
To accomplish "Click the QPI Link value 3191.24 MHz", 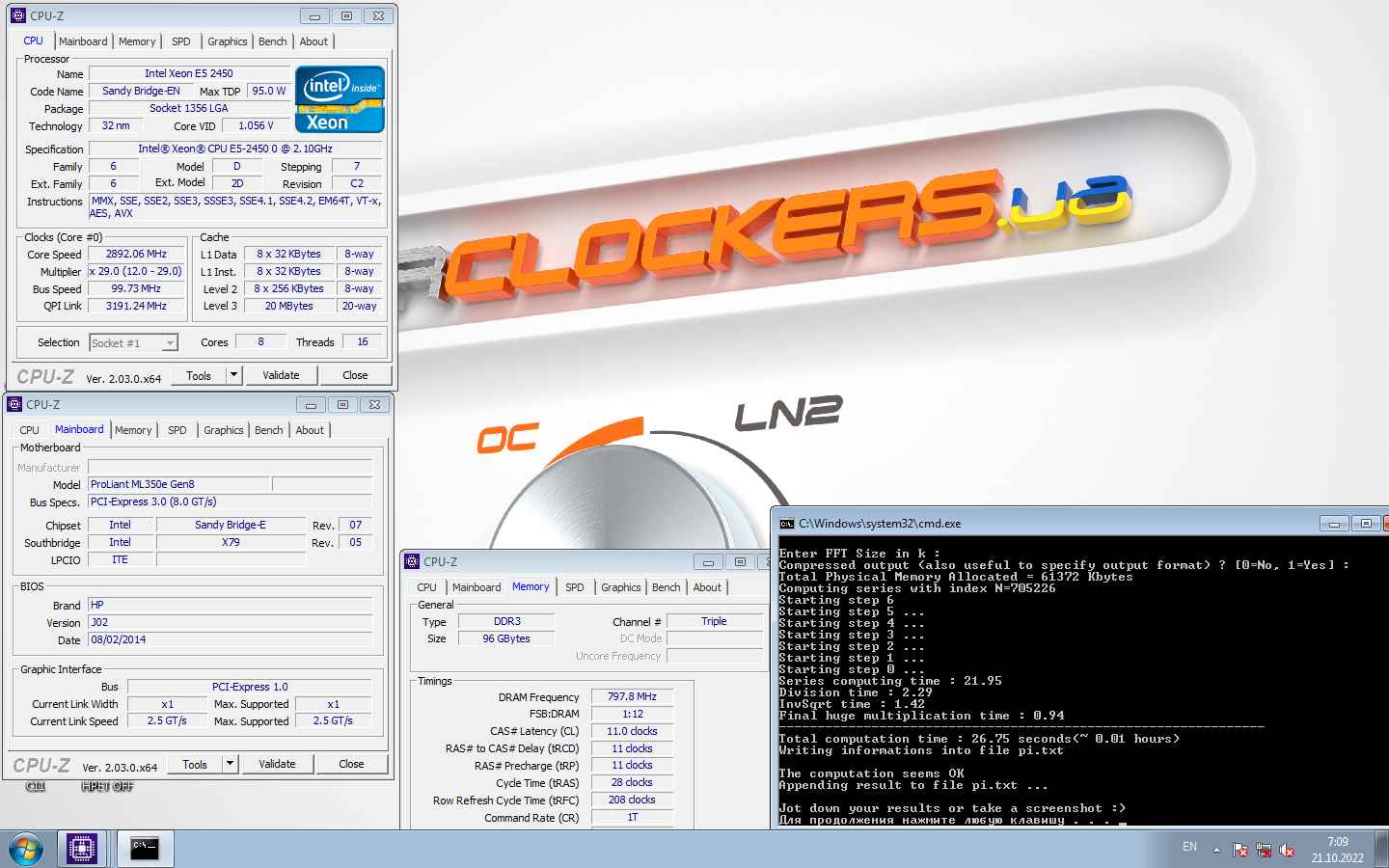I will (x=136, y=306).
